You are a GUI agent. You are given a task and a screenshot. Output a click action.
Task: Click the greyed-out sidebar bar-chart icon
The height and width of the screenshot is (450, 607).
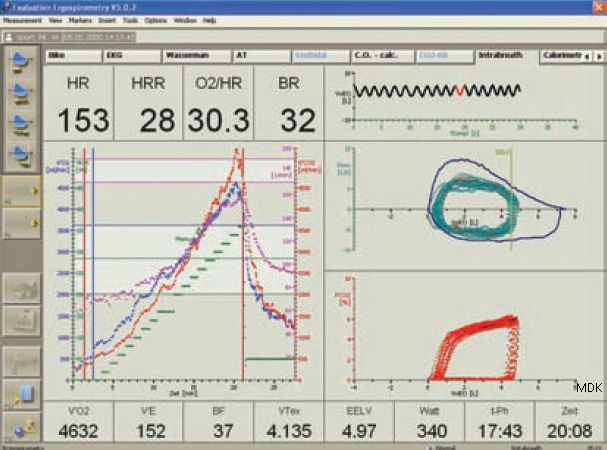pos(21,321)
